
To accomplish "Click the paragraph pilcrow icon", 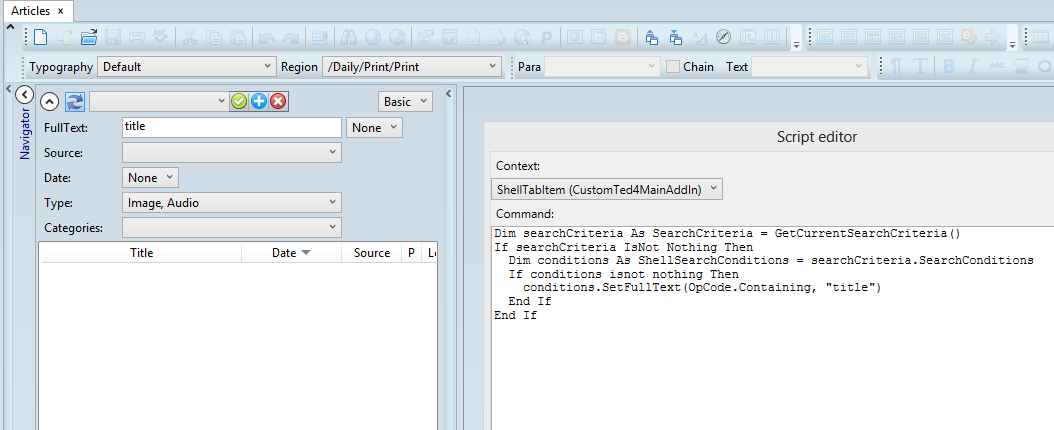I will [896, 67].
